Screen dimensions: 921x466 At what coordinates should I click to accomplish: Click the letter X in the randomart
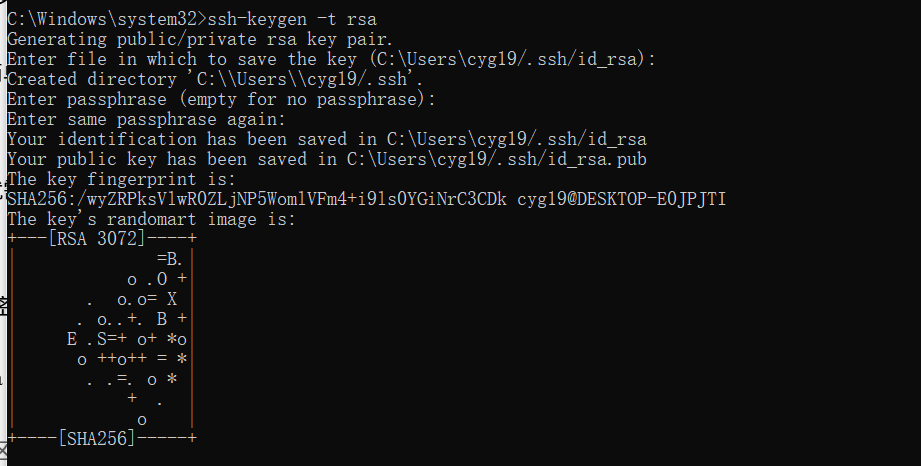(x=171, y=298)
